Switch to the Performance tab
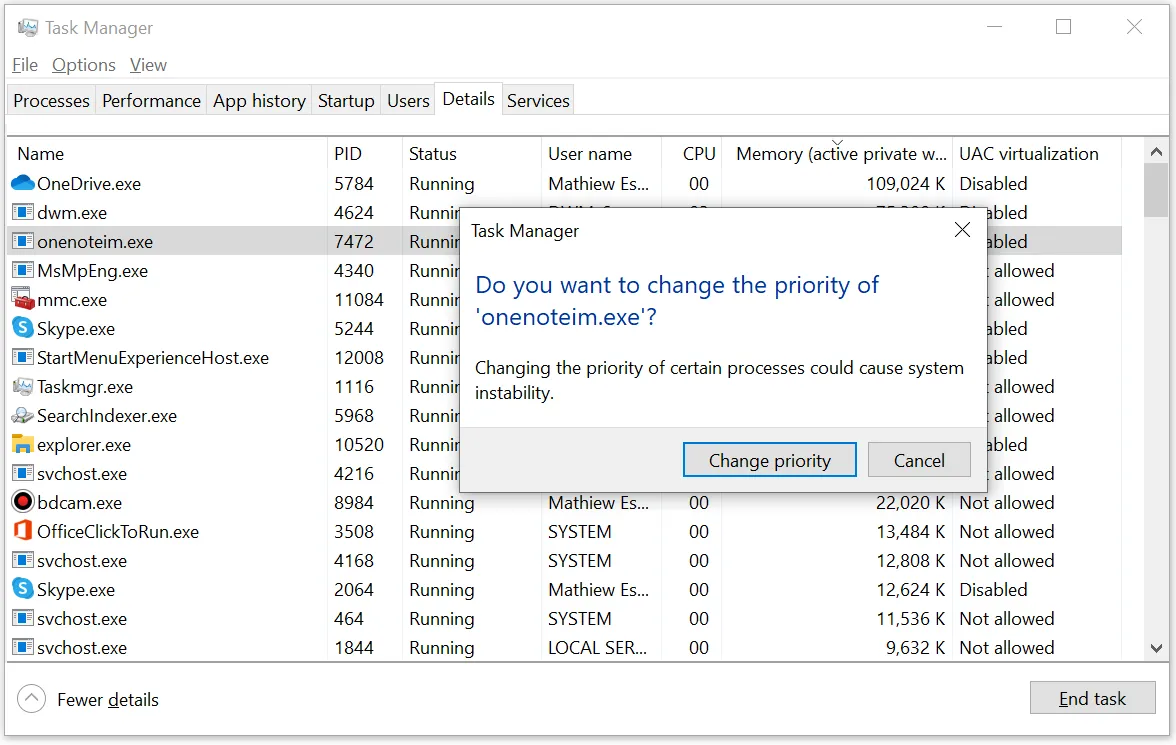The height and width of the screenshot is (745, 1176). click(x=152, y=101)
